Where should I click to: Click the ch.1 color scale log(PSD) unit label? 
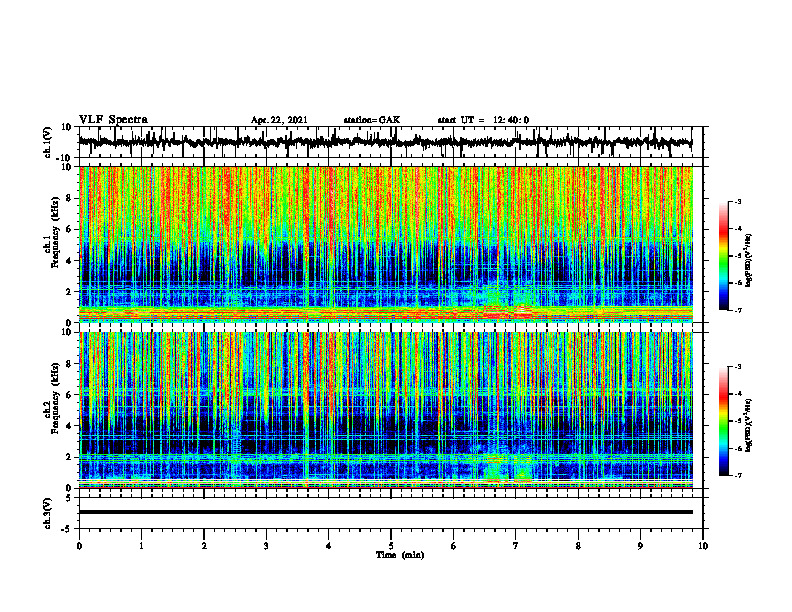click(x=750, y=261)
